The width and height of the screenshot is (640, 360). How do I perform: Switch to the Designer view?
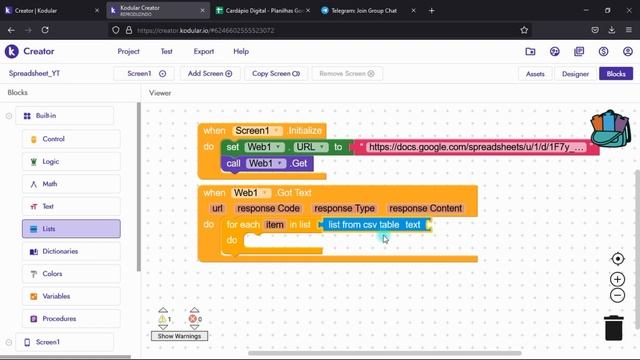[575, 74]
